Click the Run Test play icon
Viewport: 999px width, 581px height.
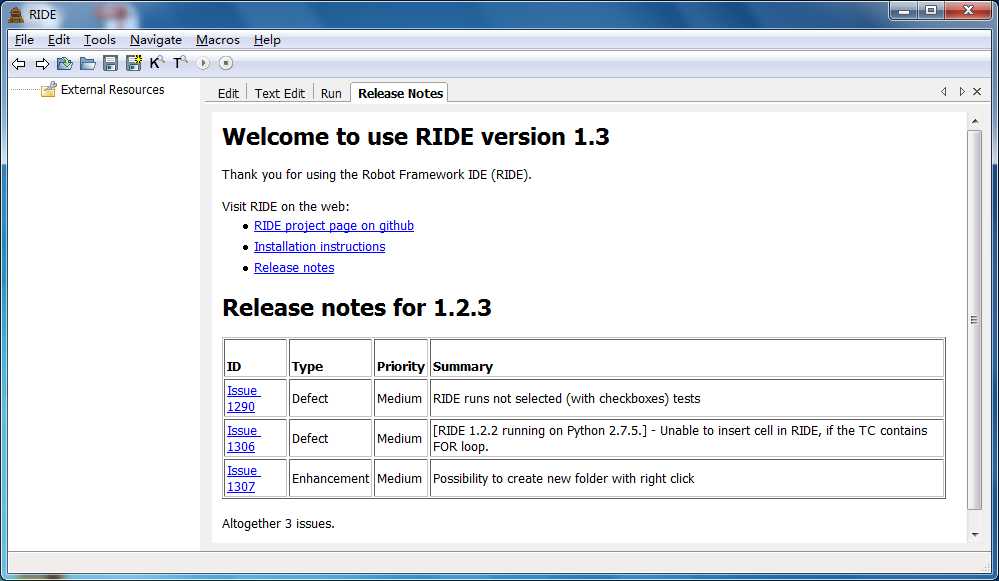click(203, 63)
